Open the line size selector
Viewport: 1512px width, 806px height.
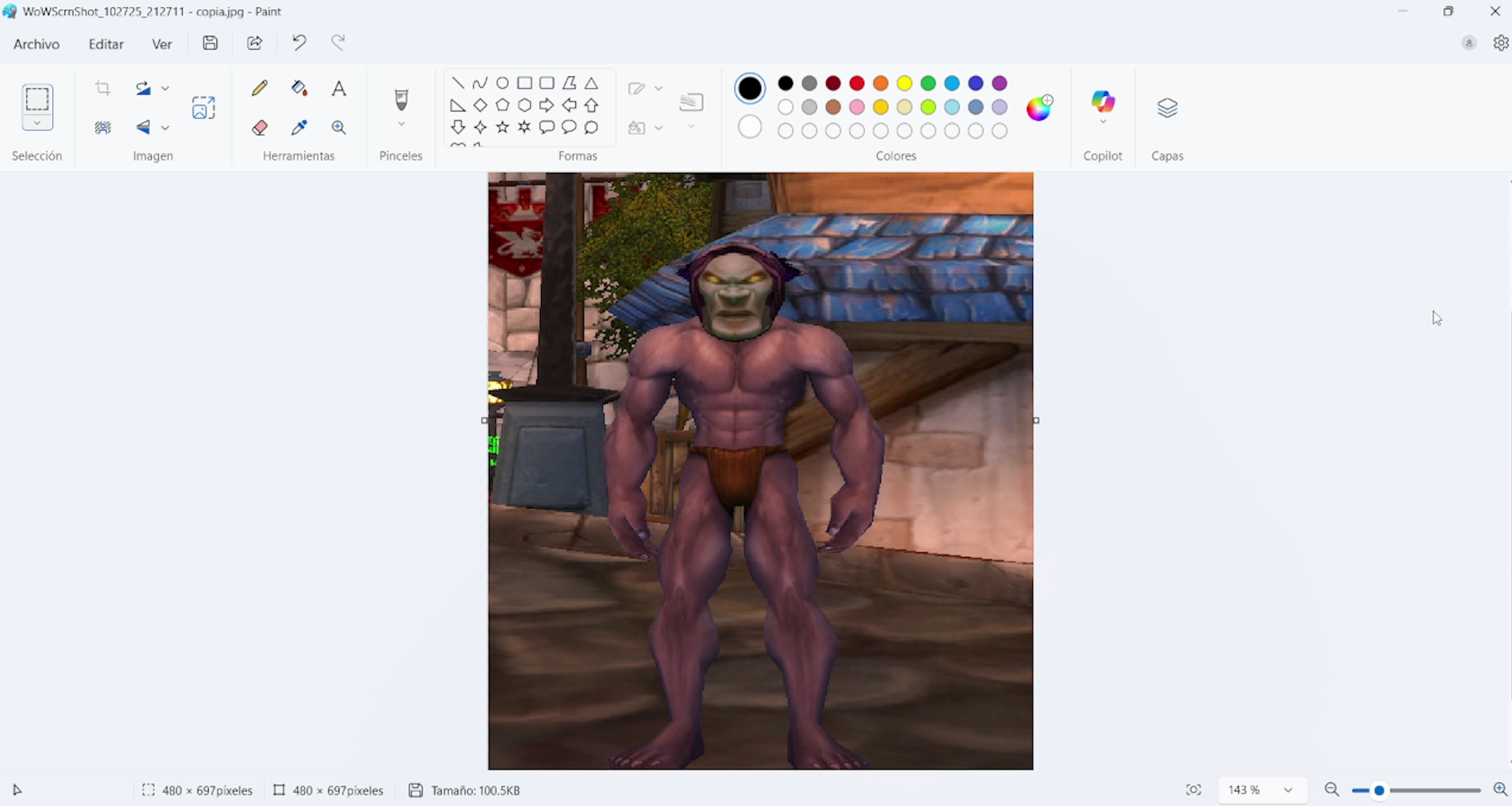(x=691, y=108)
